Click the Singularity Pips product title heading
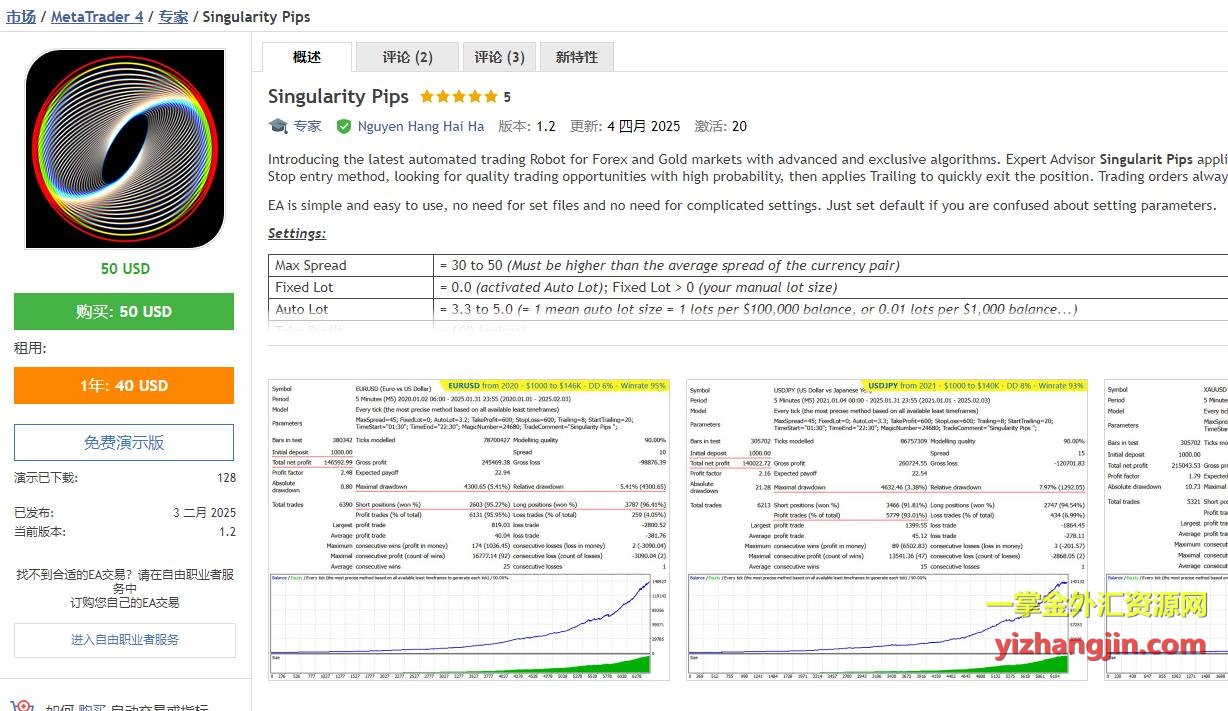1228x711 pixels. 338,96
